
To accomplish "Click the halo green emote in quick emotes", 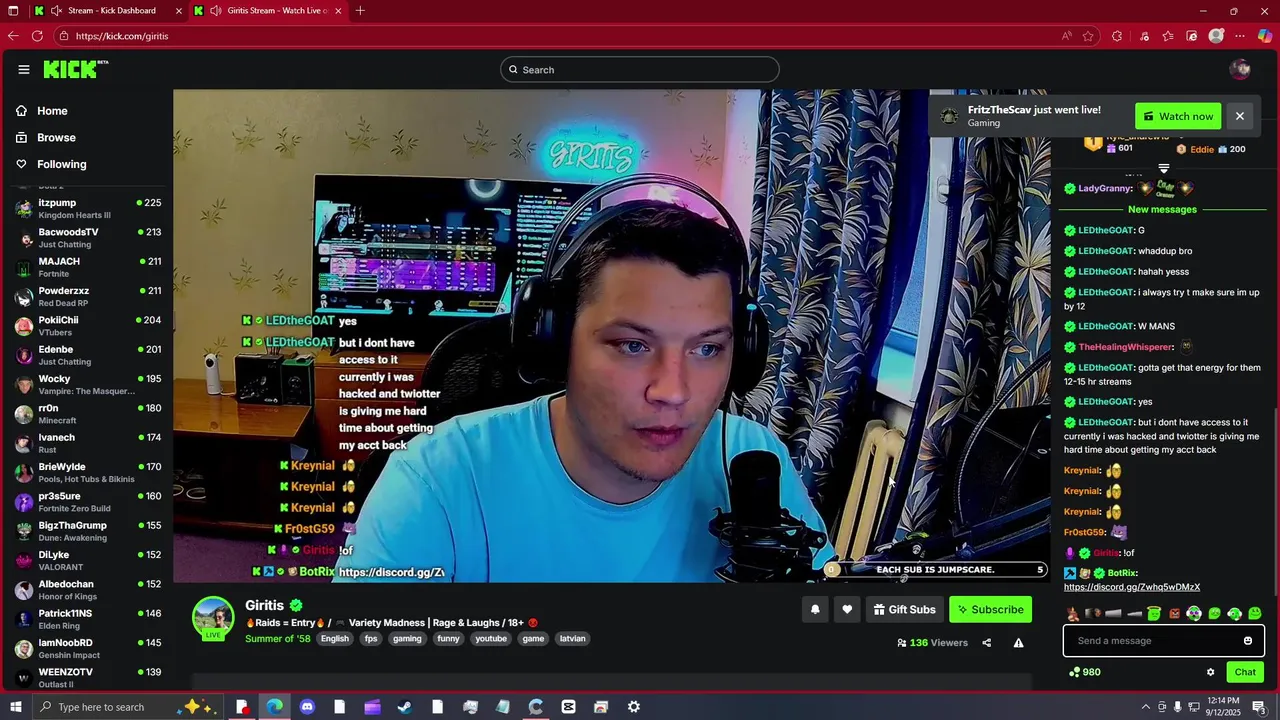I will 1154,614.
